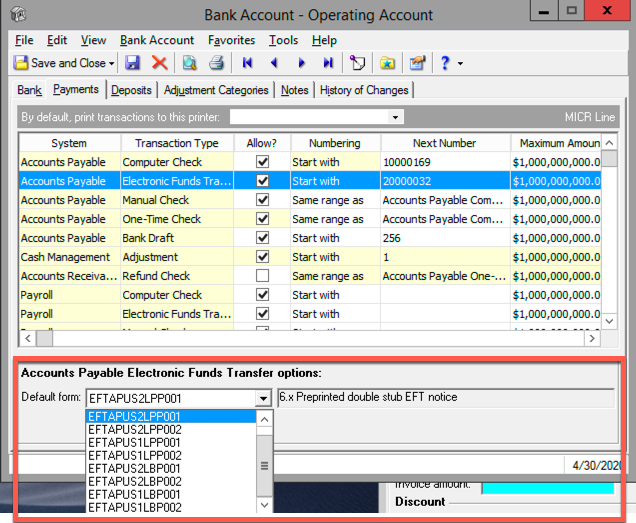Image resolution: width=636 pixels, height=523 pixels.
Task: Click the application icon in title bar
Action: point(18,14)
